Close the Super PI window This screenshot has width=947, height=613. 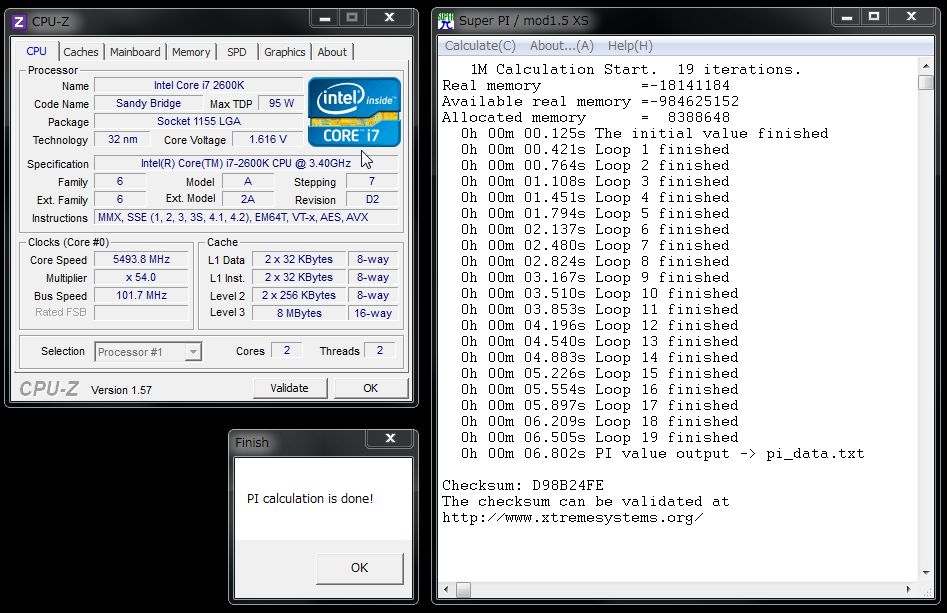[913, 17]
